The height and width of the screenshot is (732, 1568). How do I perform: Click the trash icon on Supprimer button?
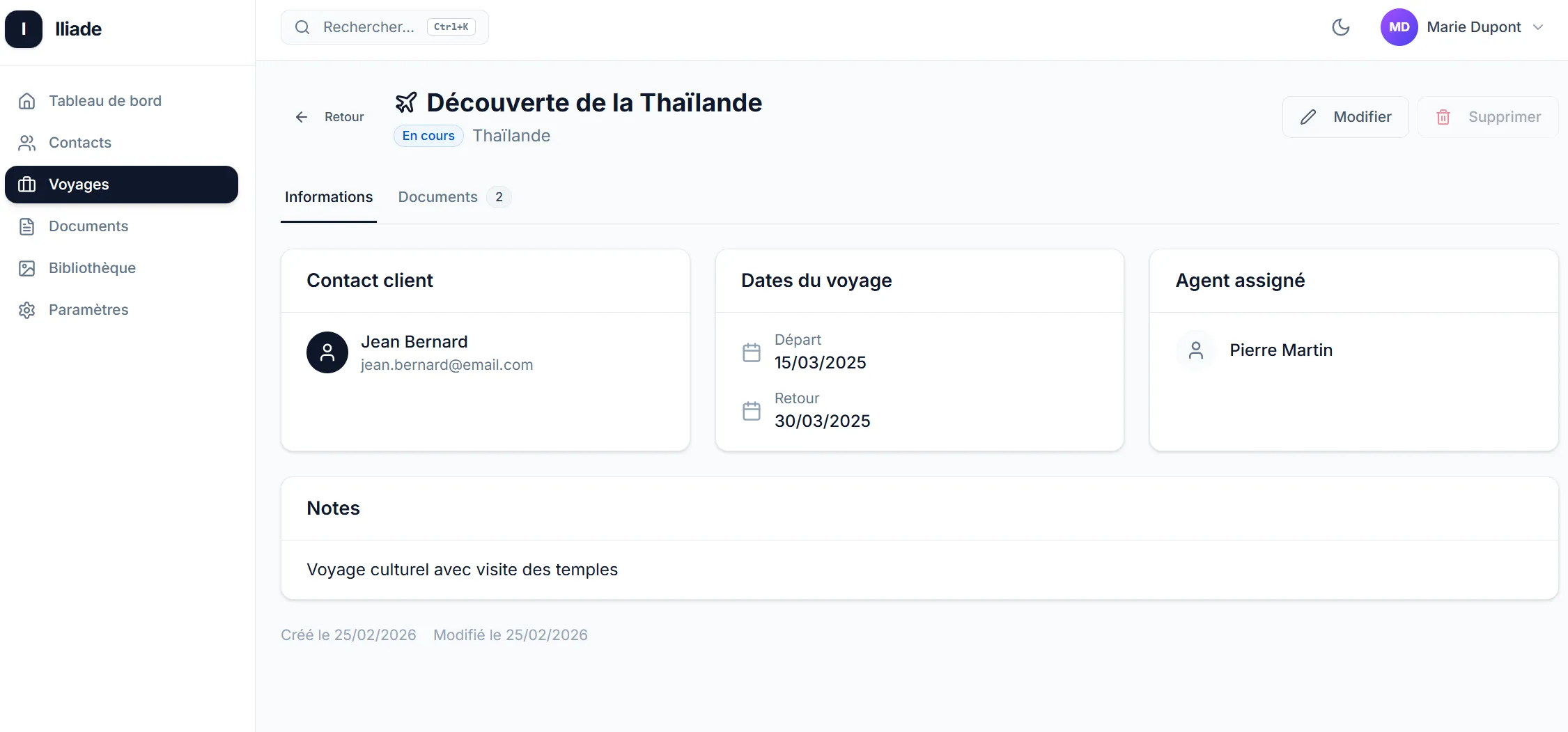1443,117
